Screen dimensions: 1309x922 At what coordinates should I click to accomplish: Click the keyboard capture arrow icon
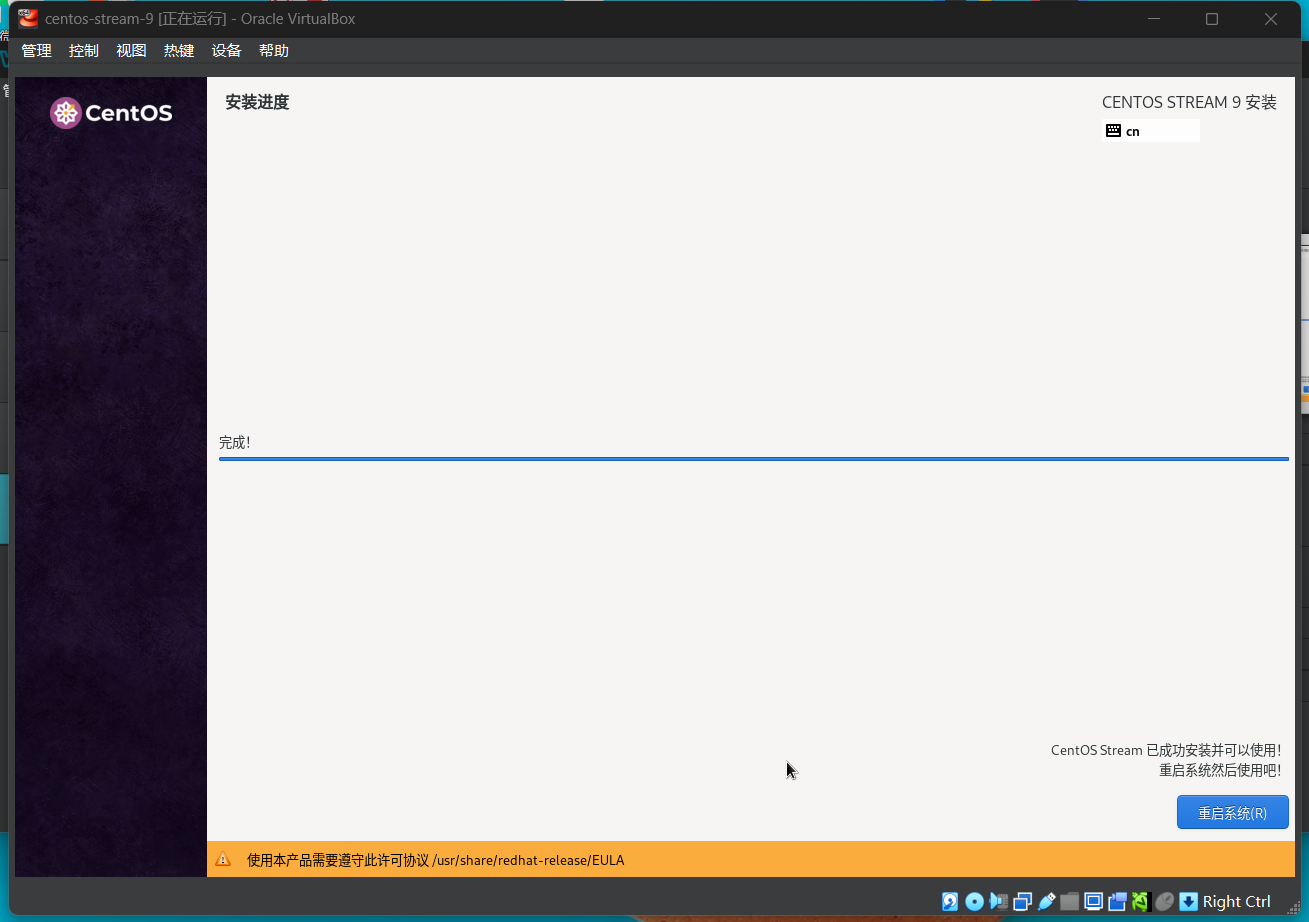click(x=1189, y=902)
